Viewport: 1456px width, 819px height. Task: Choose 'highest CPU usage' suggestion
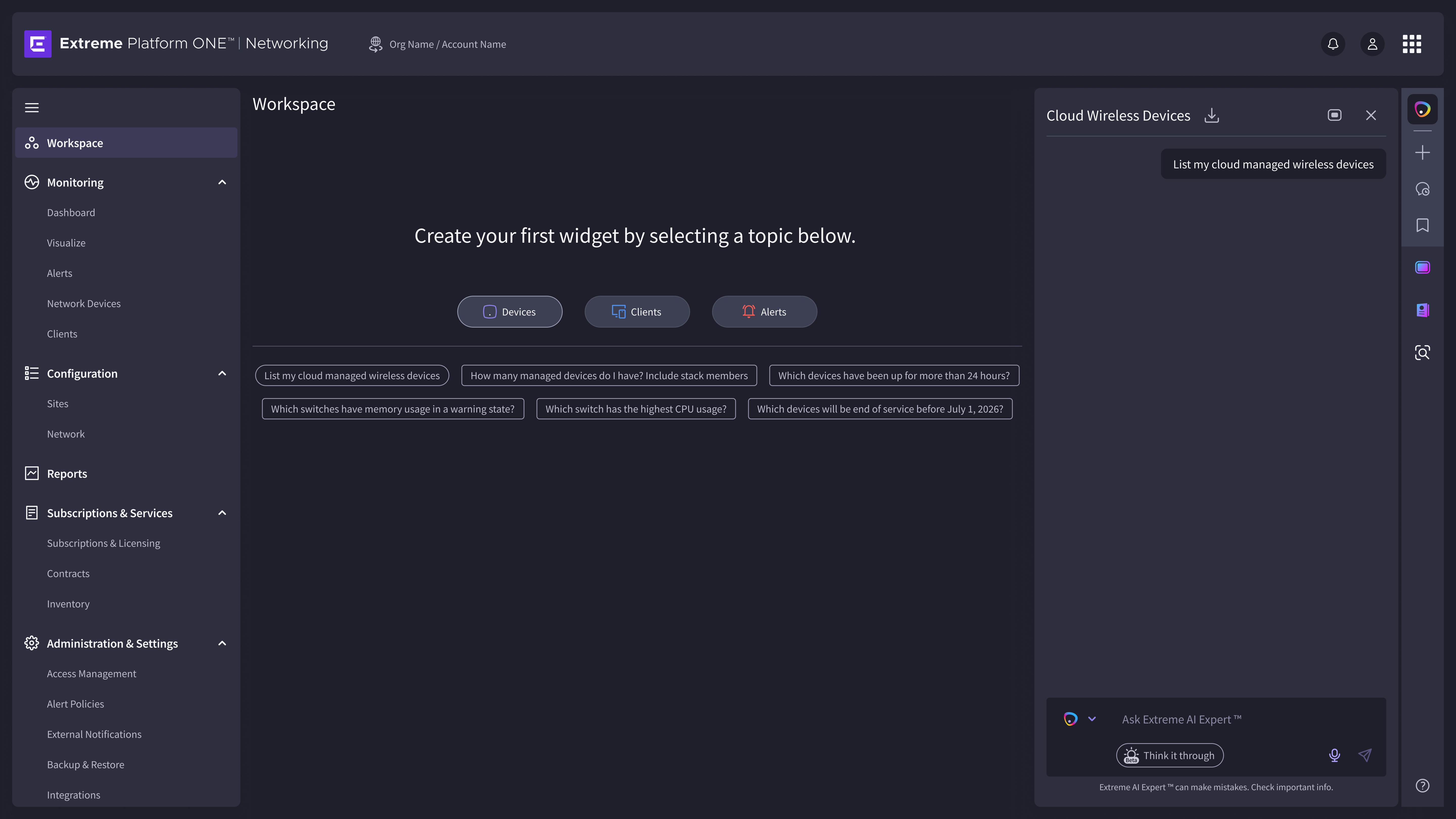[636, 409]
